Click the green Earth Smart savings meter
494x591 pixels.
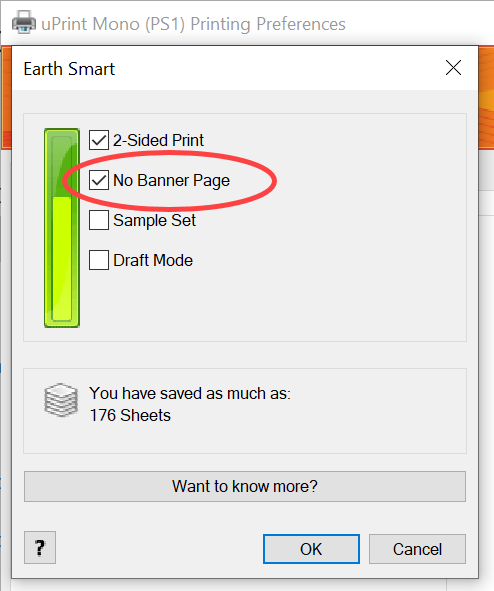click(62, 228)
